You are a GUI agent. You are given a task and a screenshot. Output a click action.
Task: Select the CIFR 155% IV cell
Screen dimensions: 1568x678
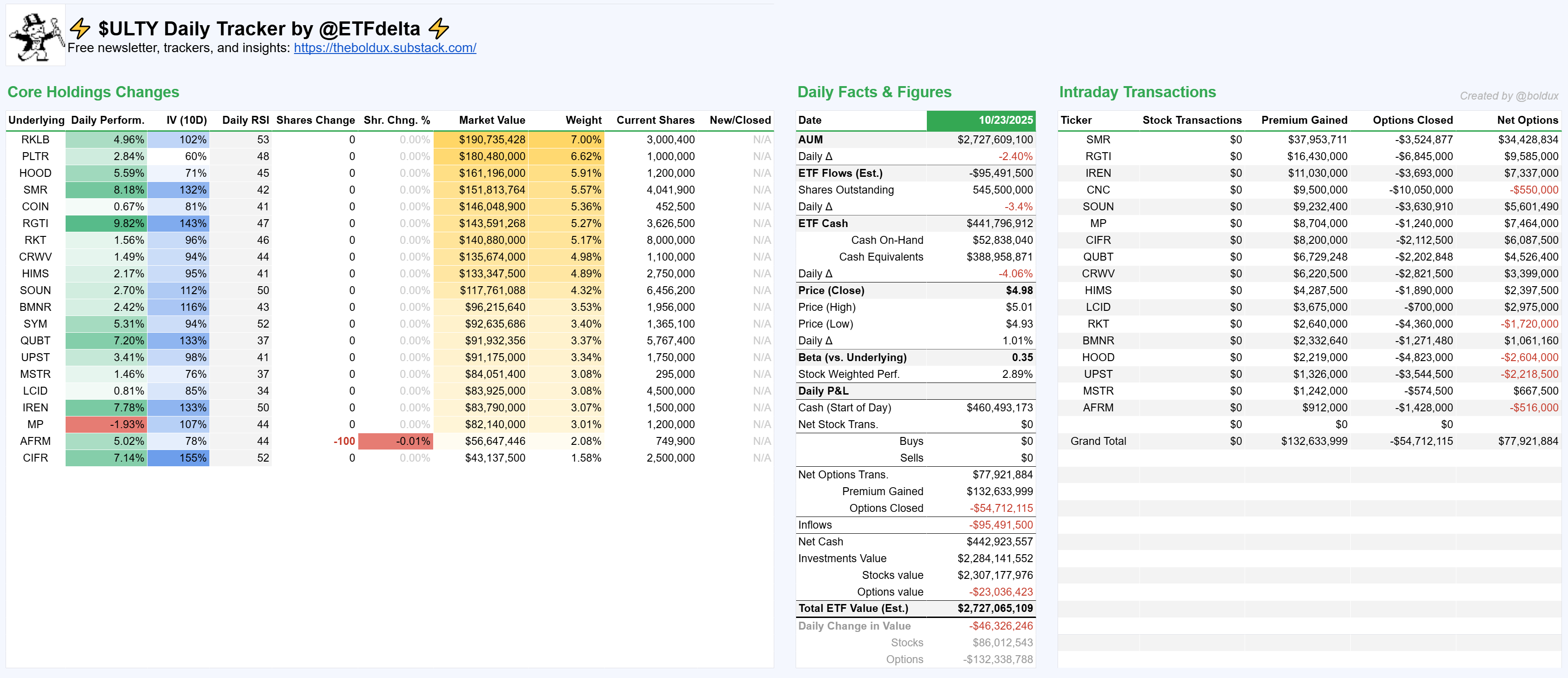[x=179, y=458]
